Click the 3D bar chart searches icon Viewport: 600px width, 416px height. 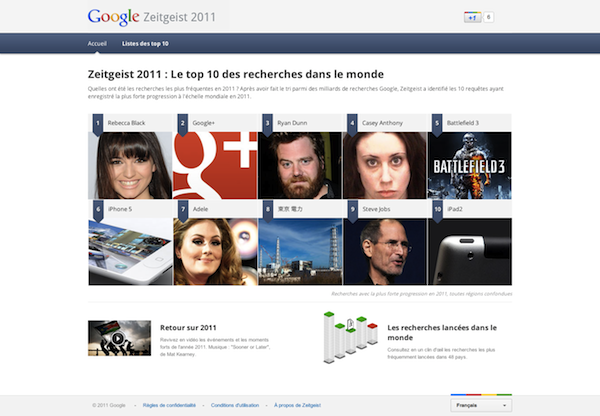tap(351, 337)
